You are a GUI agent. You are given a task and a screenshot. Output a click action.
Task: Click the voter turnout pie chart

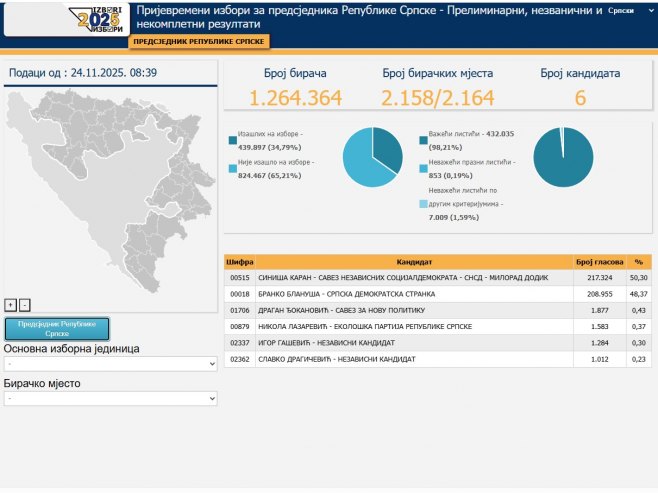[372, 158]
